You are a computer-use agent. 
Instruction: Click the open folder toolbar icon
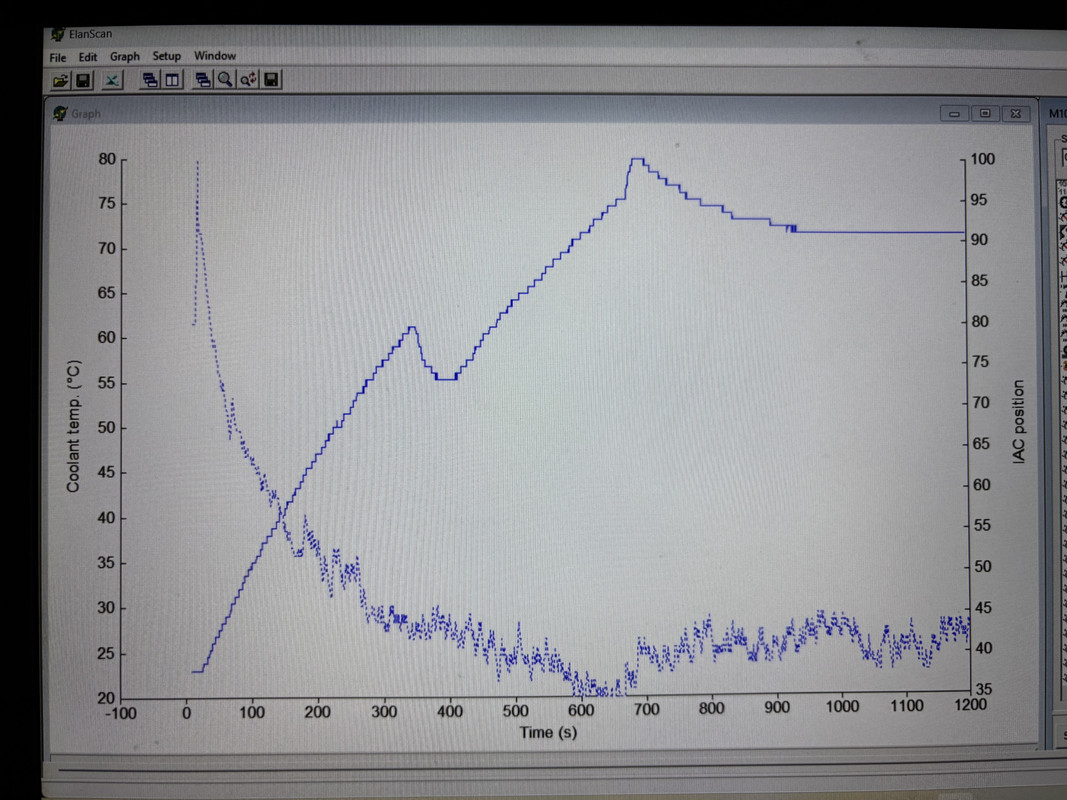[60, 81]
